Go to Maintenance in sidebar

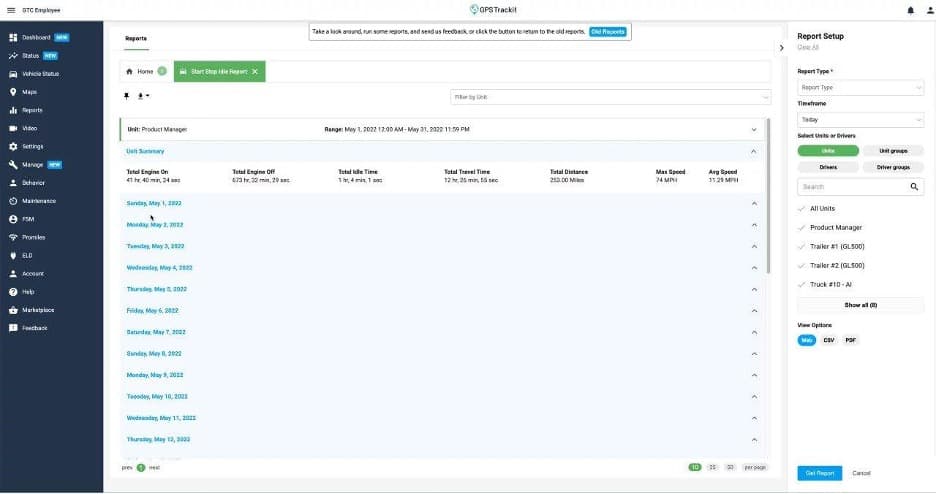(x=38, y=201)
